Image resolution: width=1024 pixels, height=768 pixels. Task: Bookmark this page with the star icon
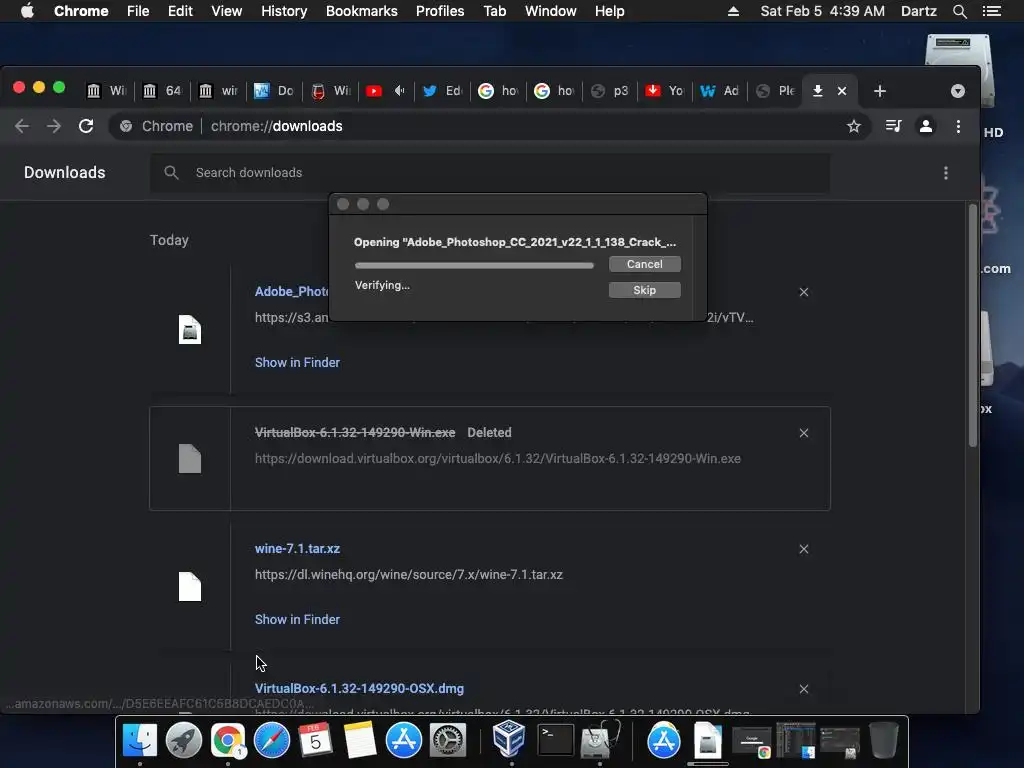[x=854, y=126]
